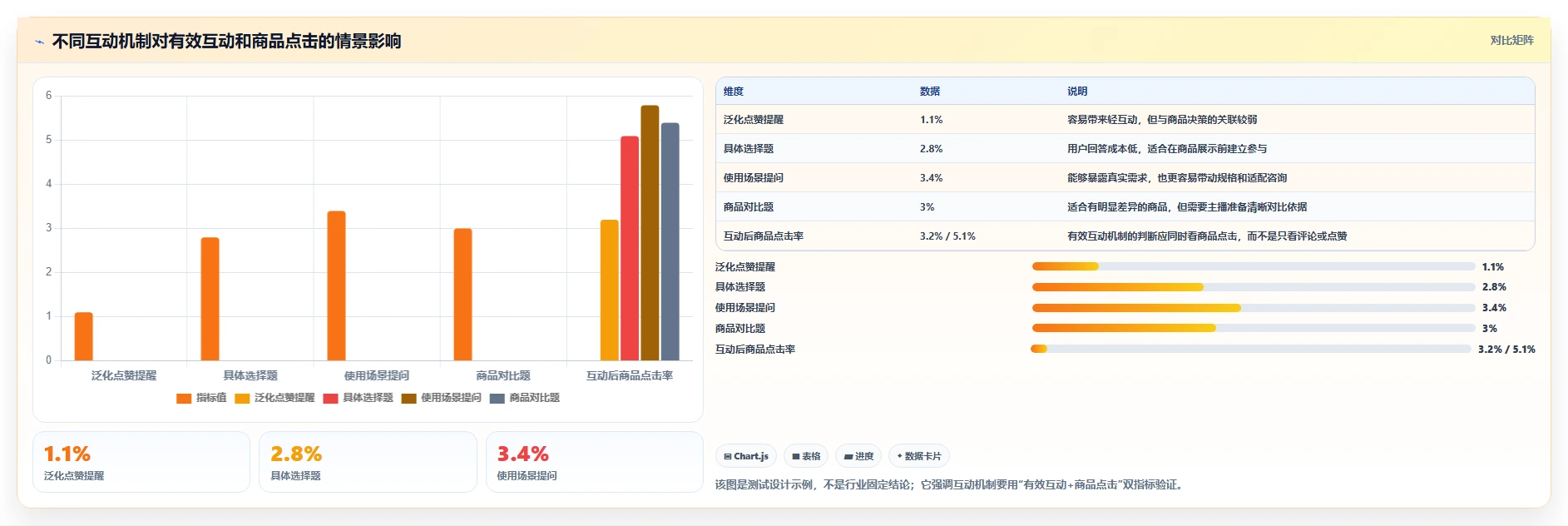Click the red bar in the 互动后商品点击率 group
Viewport: 1568px width, 526px height.
tap(630, 248)
